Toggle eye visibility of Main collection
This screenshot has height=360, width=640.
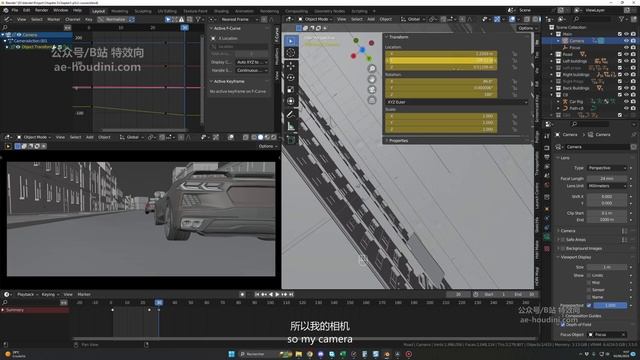point(627,34)
